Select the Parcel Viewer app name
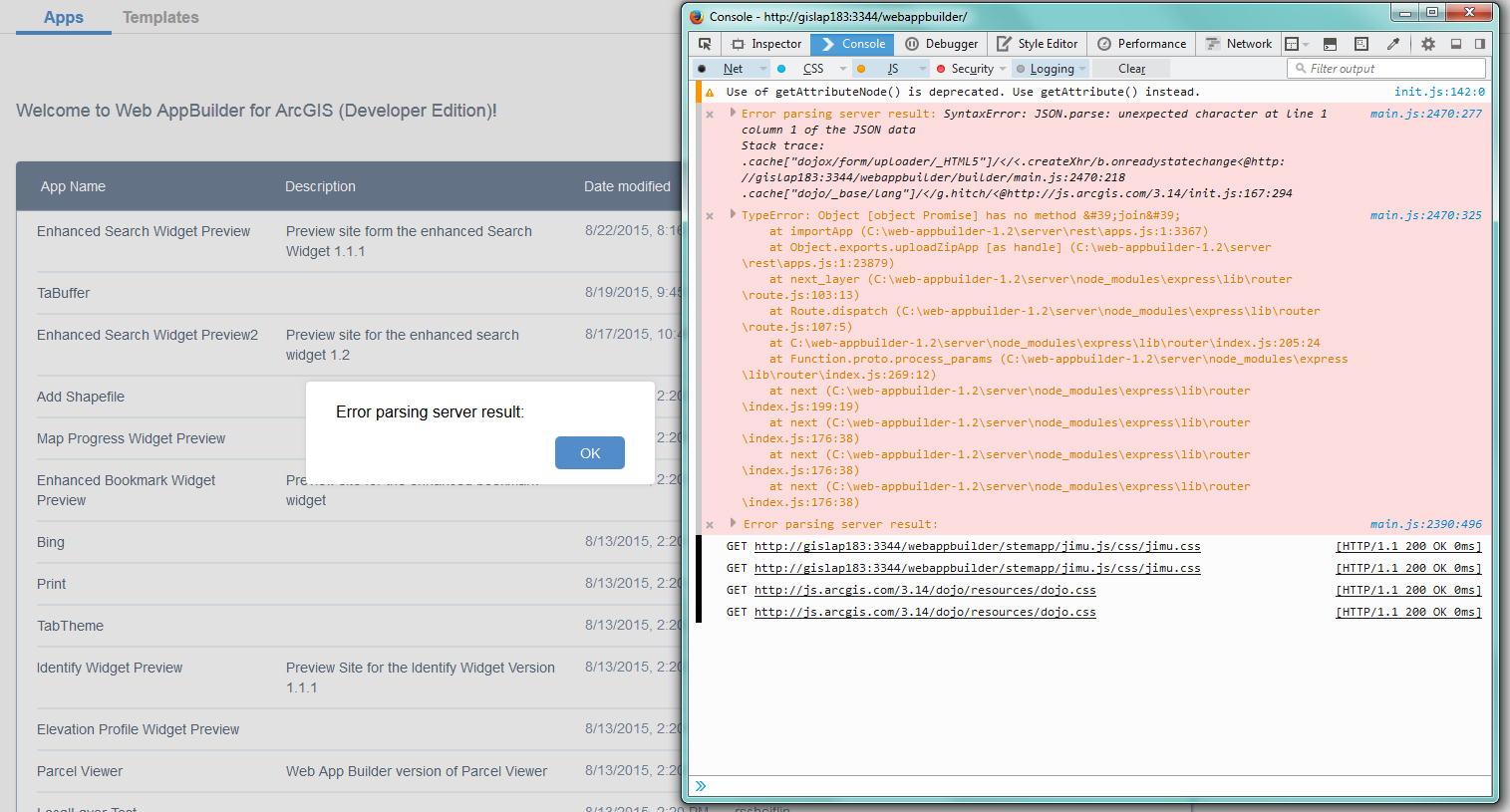1510x812 pixels. [x=80, y=771]
